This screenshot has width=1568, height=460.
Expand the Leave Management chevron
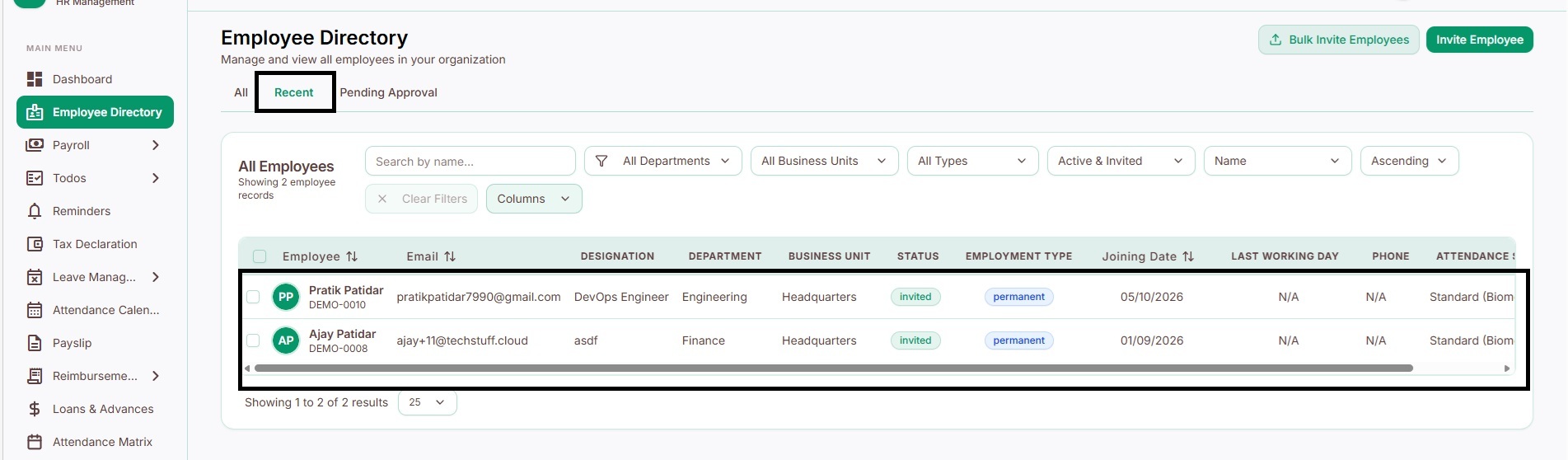click(156, 277)
